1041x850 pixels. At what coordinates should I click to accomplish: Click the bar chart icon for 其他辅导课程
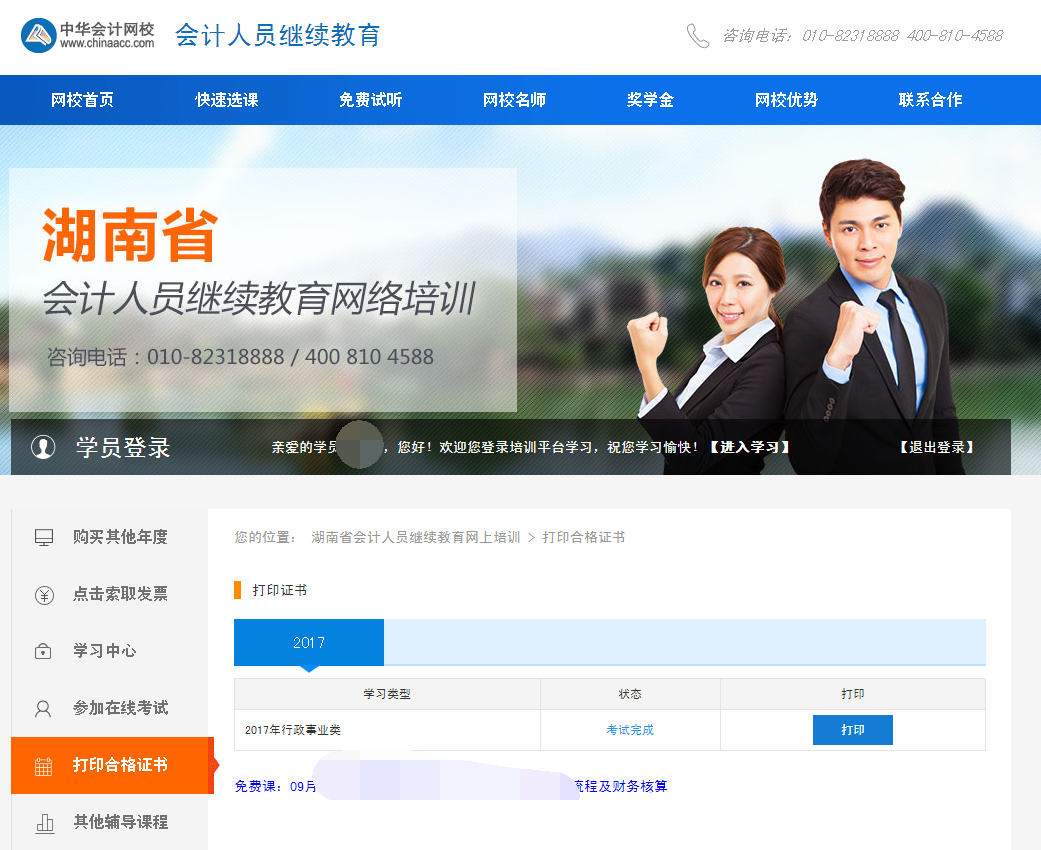[x=44, y=823]
